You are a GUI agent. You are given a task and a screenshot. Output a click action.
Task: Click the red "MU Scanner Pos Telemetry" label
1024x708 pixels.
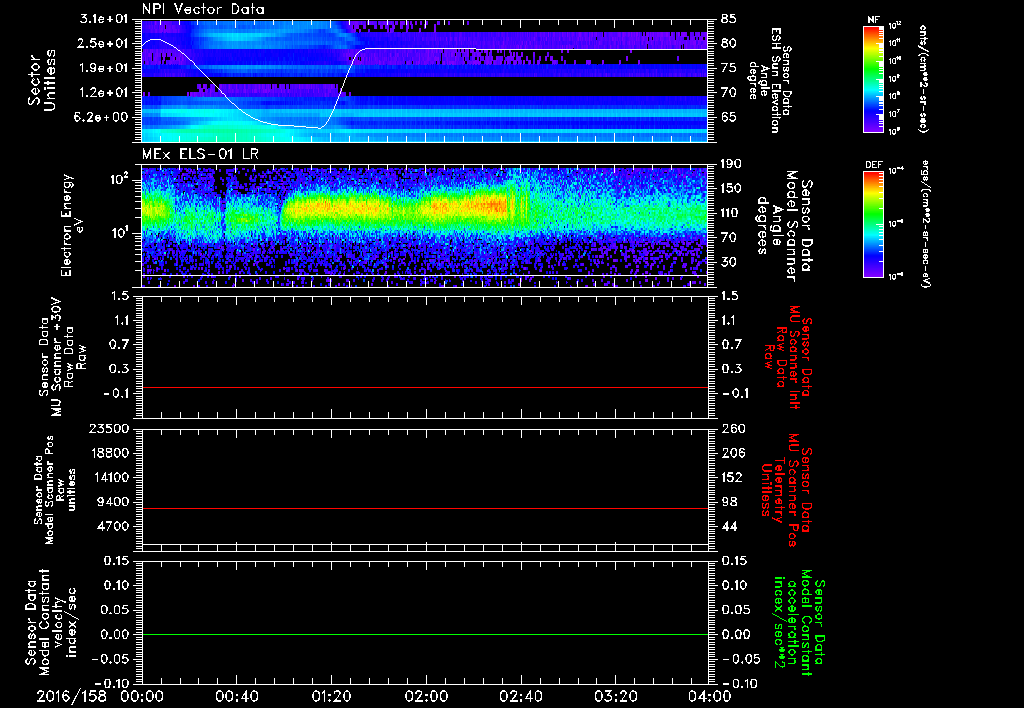[786, 490]
